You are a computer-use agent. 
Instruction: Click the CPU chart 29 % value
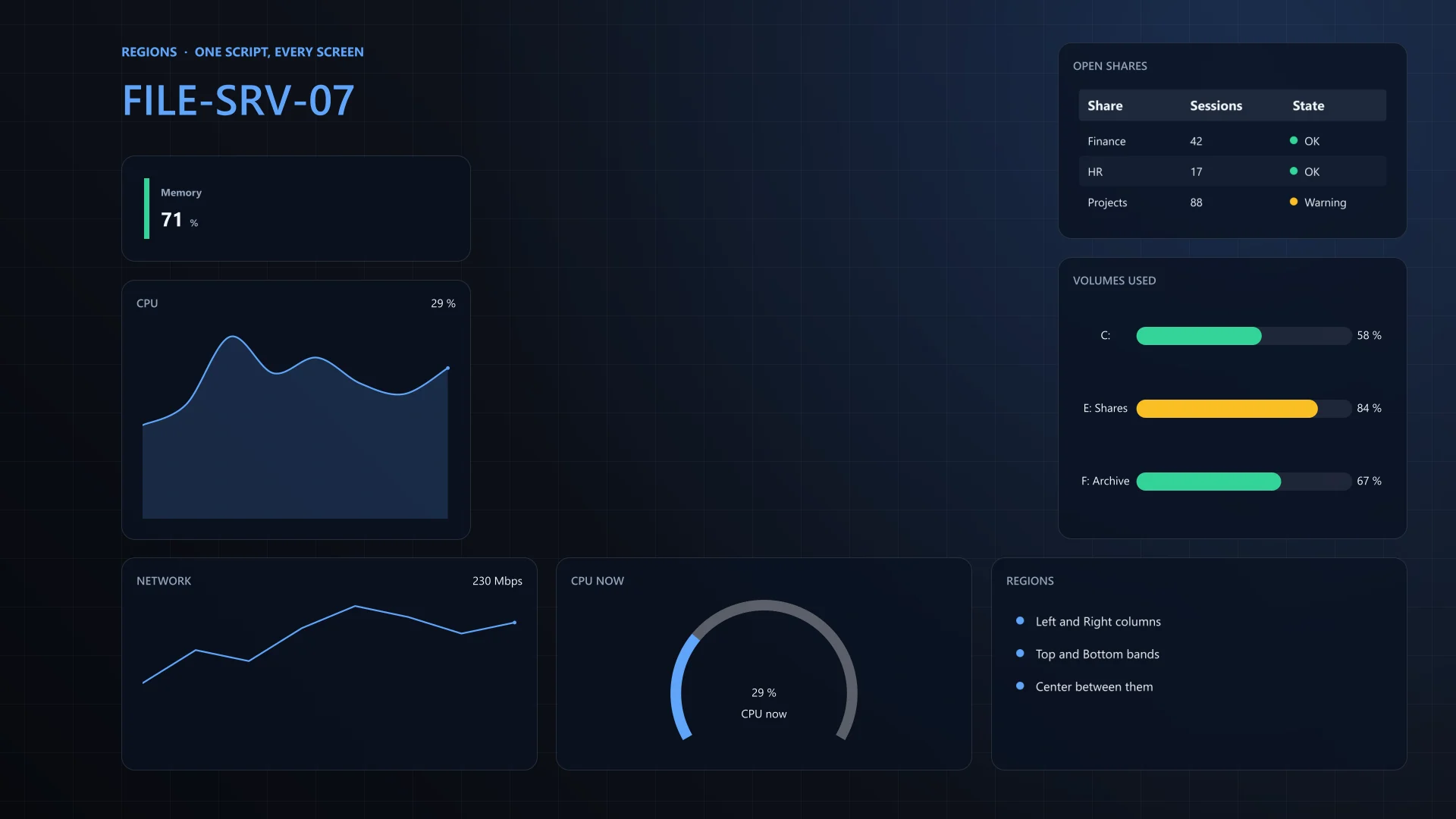point(443,303)
